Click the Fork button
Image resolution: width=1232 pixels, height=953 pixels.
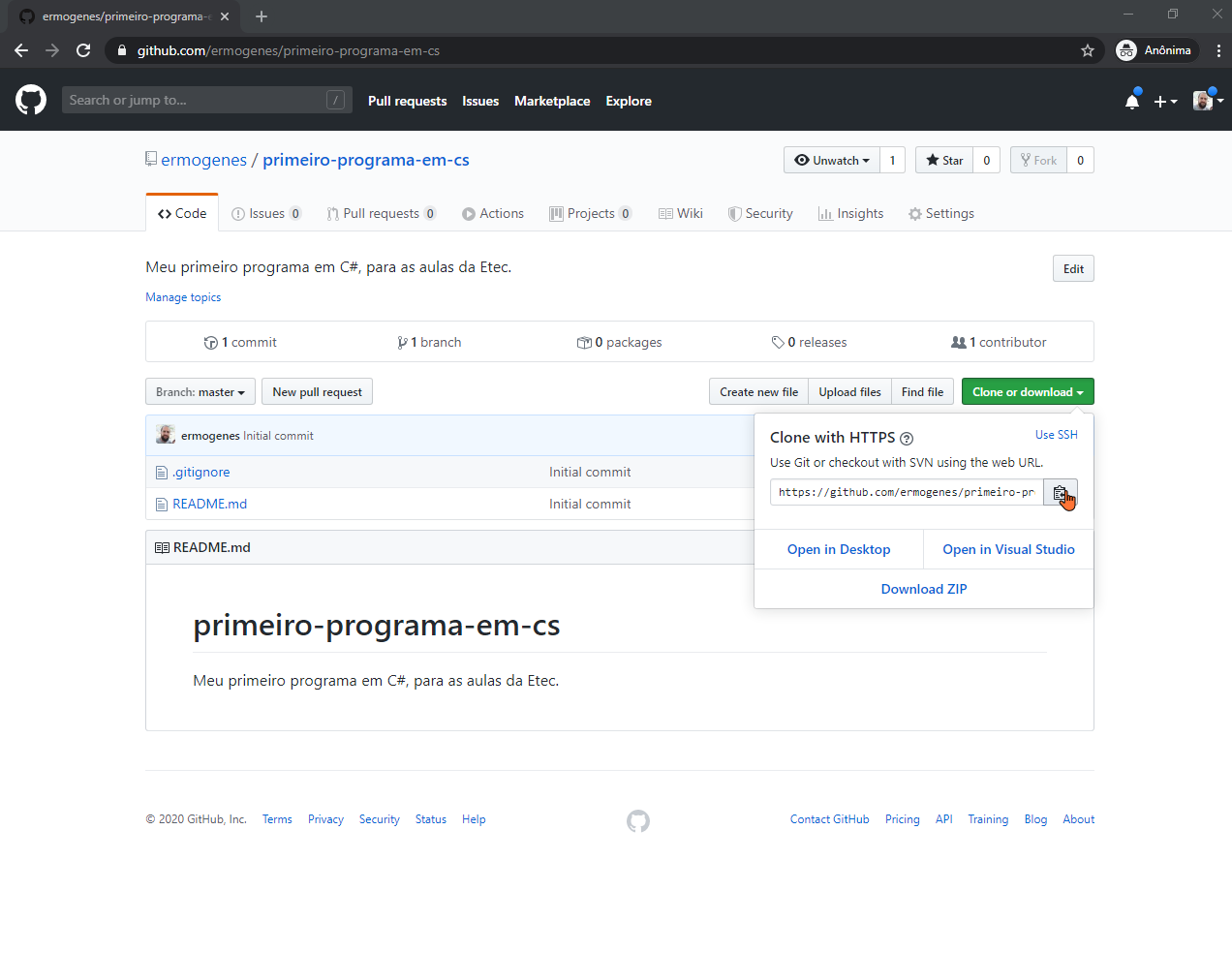pyautogui.click(x=1038, y=160)
